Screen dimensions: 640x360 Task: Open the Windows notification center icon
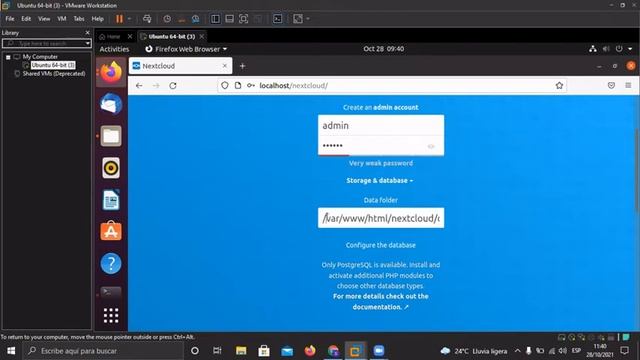point(624,351)
